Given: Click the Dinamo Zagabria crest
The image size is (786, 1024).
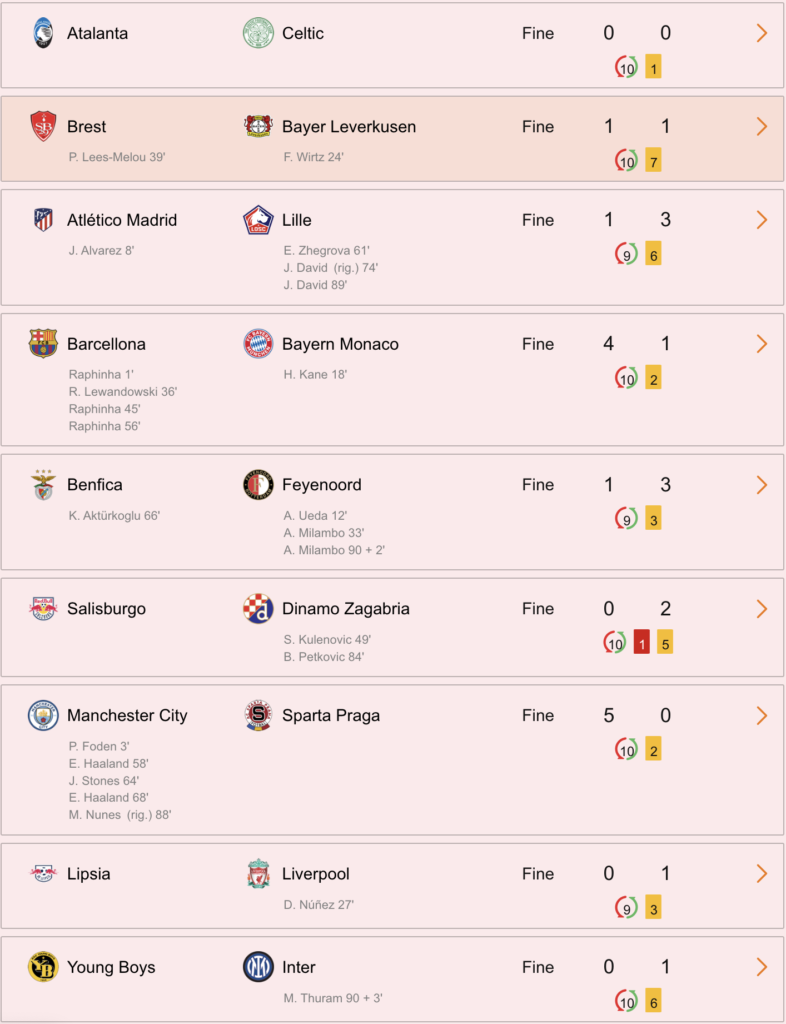Looking at the screenshot, I should (x=258, y=609).
